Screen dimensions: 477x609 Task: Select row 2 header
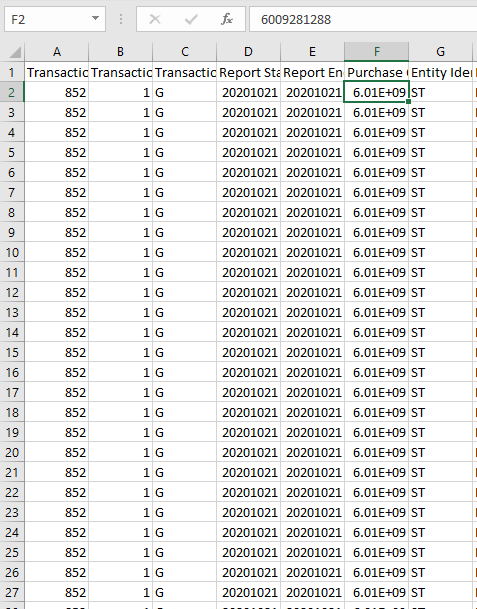pos(12,92)
